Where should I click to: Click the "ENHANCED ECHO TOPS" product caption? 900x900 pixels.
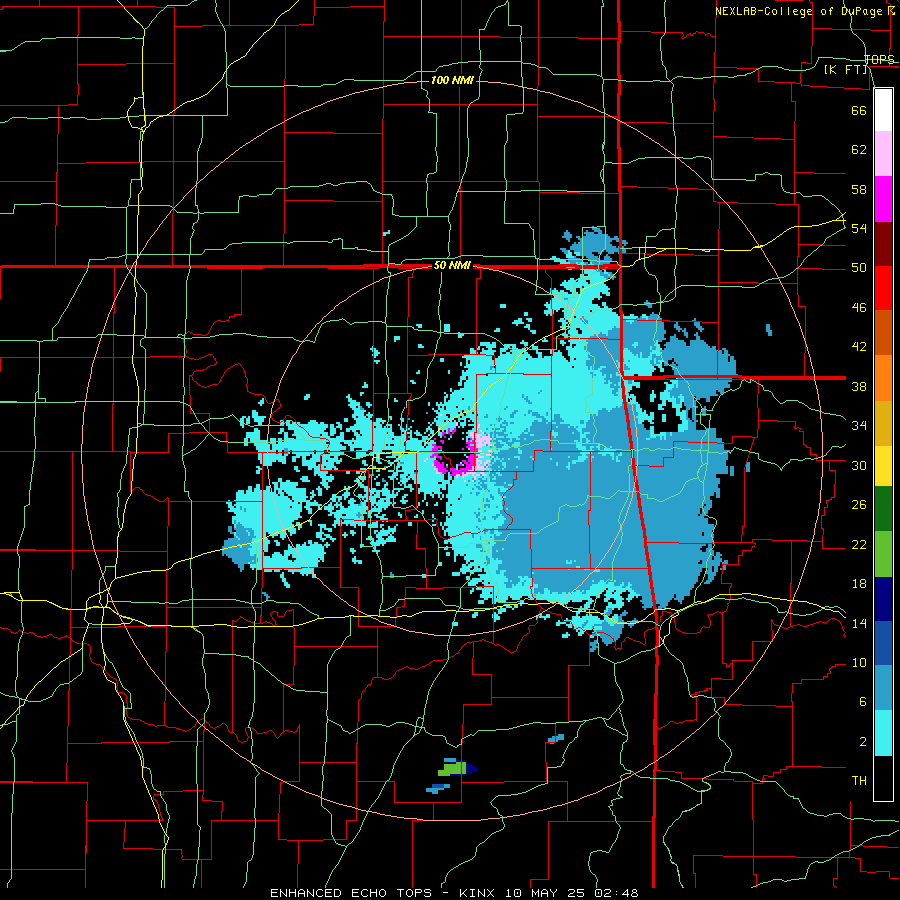(351, 893)
